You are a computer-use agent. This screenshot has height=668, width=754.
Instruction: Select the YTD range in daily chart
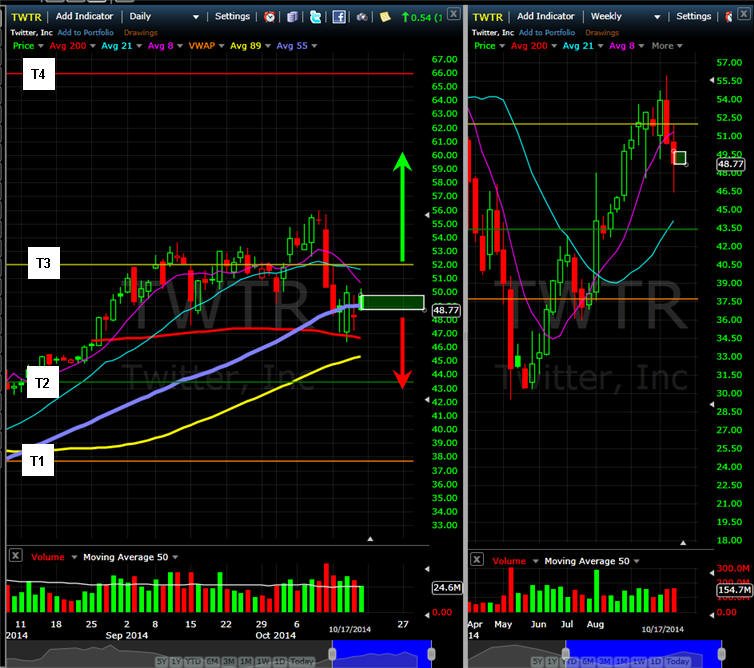tap(193, 662)
